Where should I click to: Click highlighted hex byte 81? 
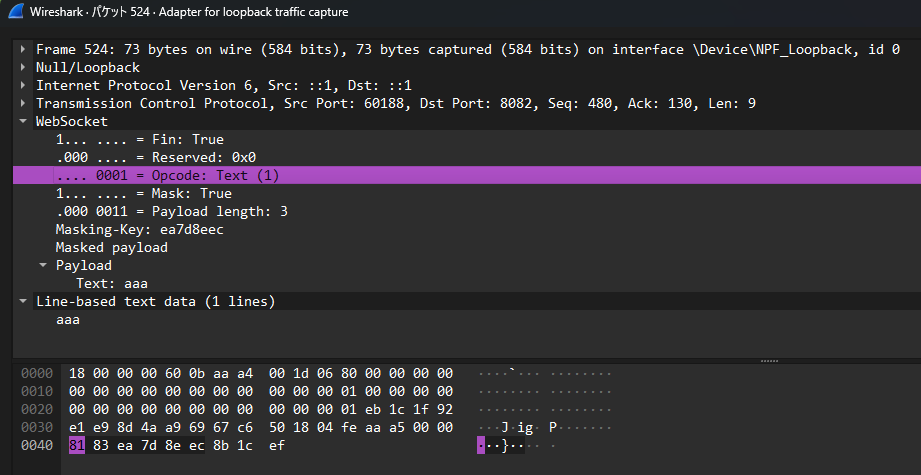[77, 446]
